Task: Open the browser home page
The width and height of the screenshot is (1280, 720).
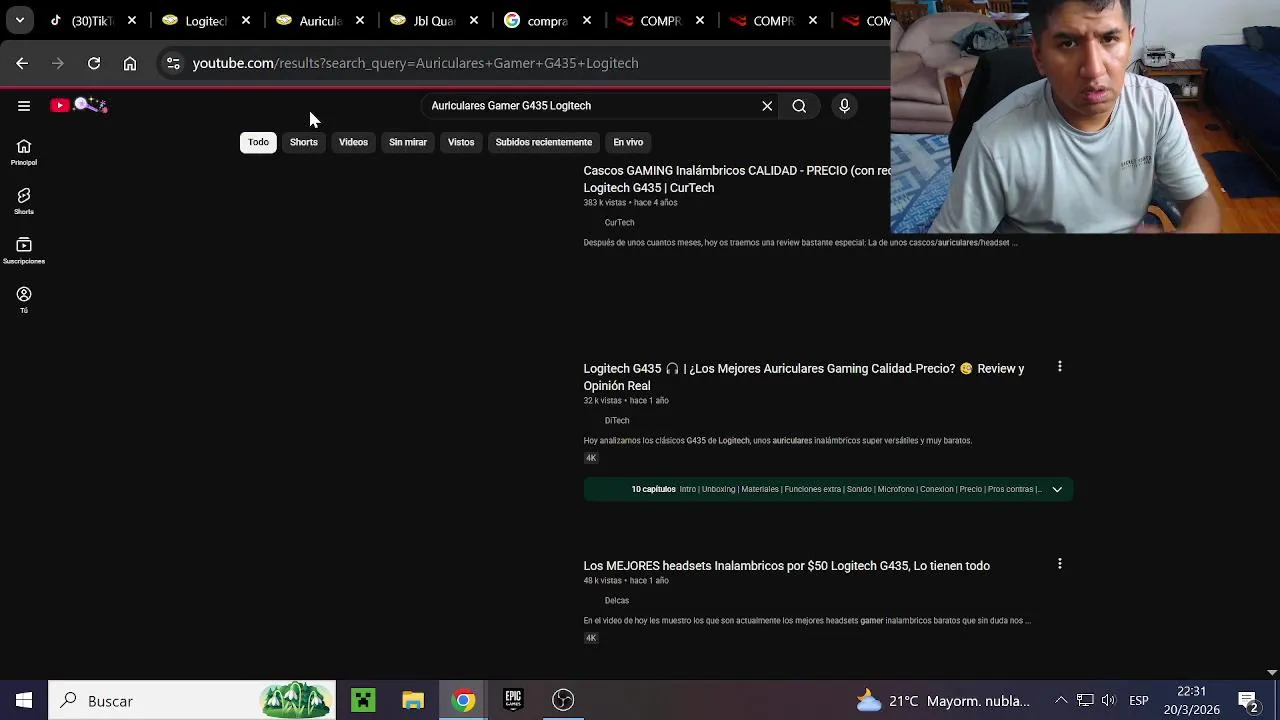Action: point(130,63)
